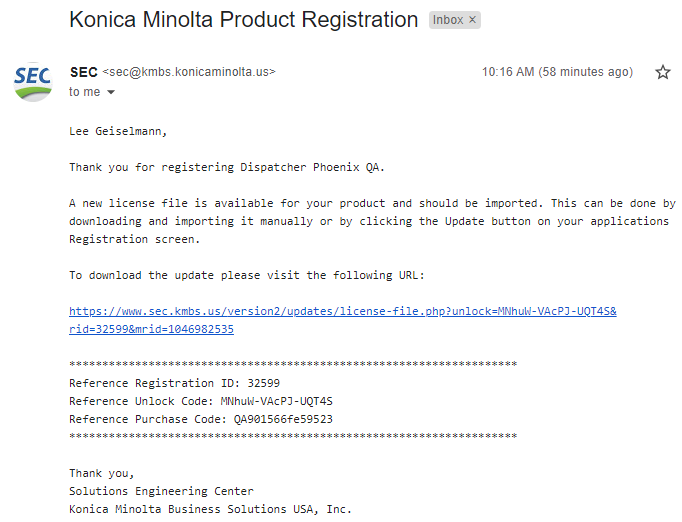Click the Reference Unlock Code line
The width and height of the screenshot is (682, 522).
pyautogui.click(x=201, y=401)
